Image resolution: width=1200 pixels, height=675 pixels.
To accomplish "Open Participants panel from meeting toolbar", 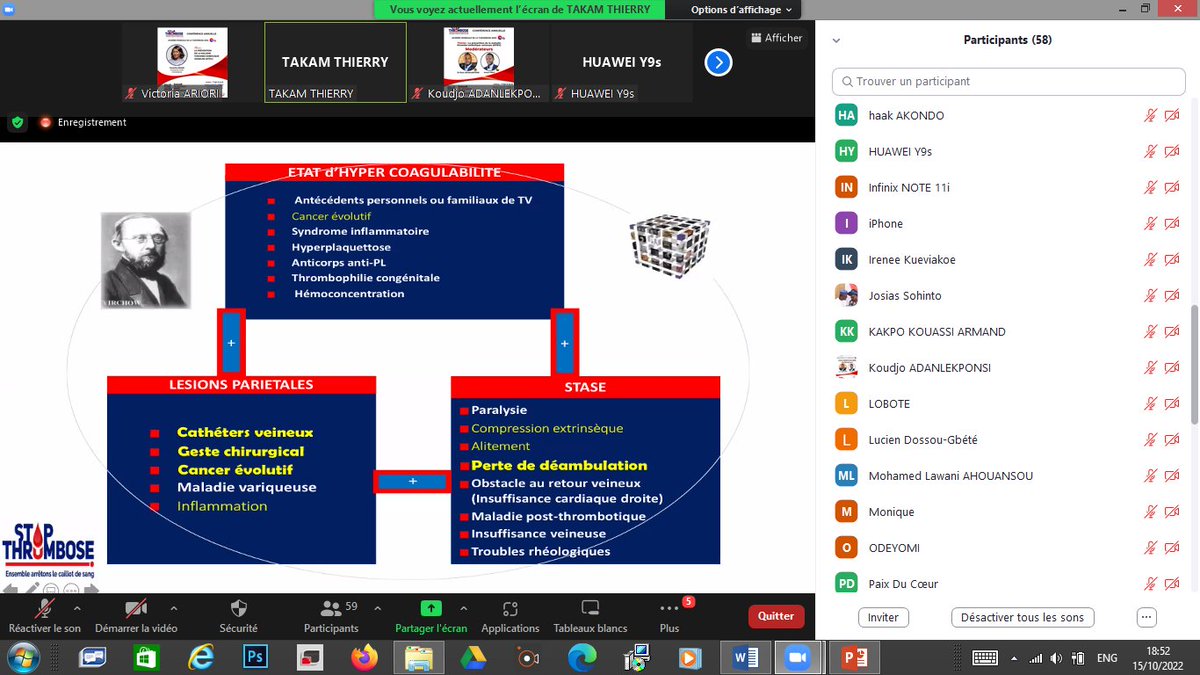I will click(x=331, y=616).
